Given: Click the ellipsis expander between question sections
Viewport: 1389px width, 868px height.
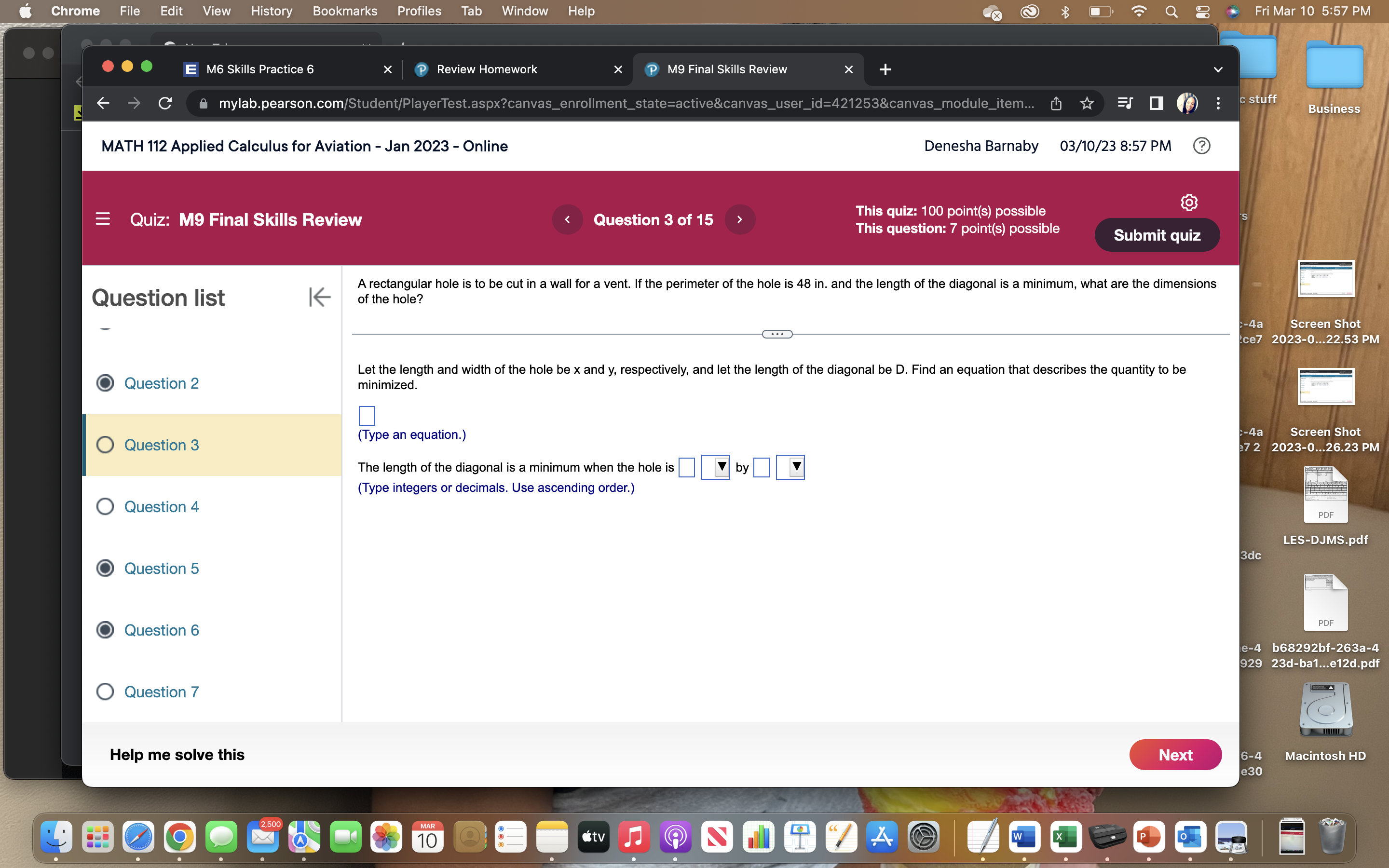Looking at the screenshot, I should pyautogui.click(x=776, y=334).
